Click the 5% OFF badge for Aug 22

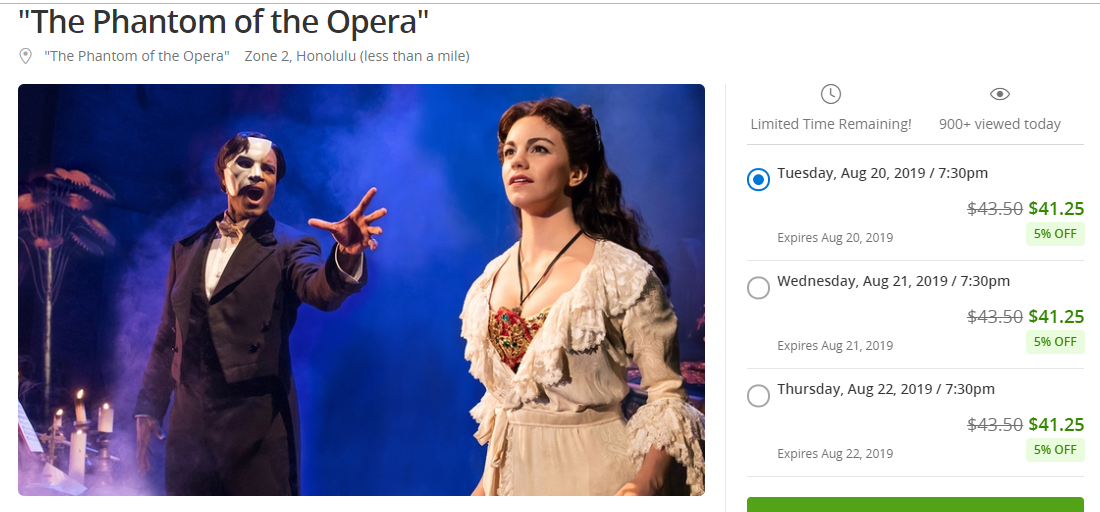pyautogui.click(x=1055, y=450)
